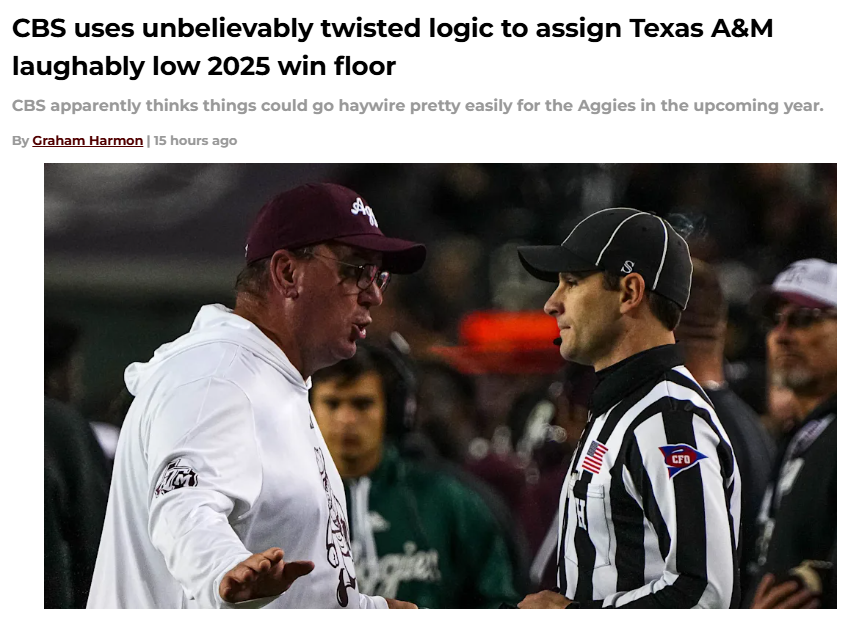Select the gray subtitle about the Aggies
Viewport: 858px width, 619px height.
418,105
